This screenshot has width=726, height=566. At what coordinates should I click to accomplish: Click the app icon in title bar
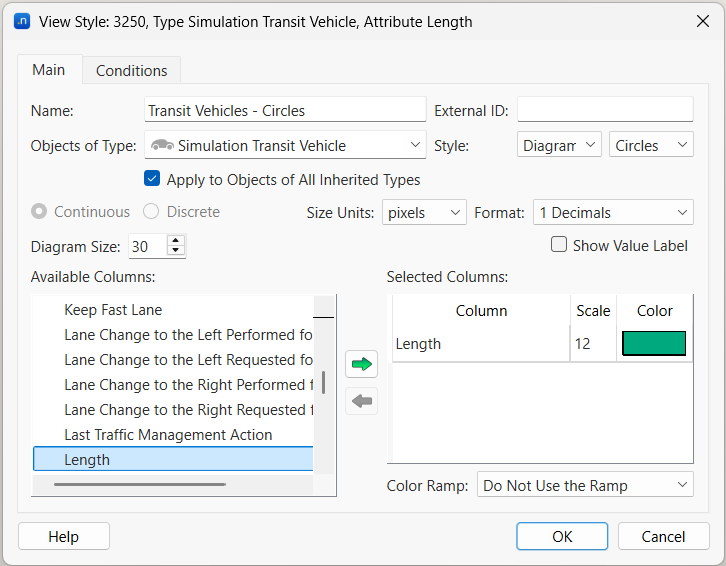[x=22, y=21]
